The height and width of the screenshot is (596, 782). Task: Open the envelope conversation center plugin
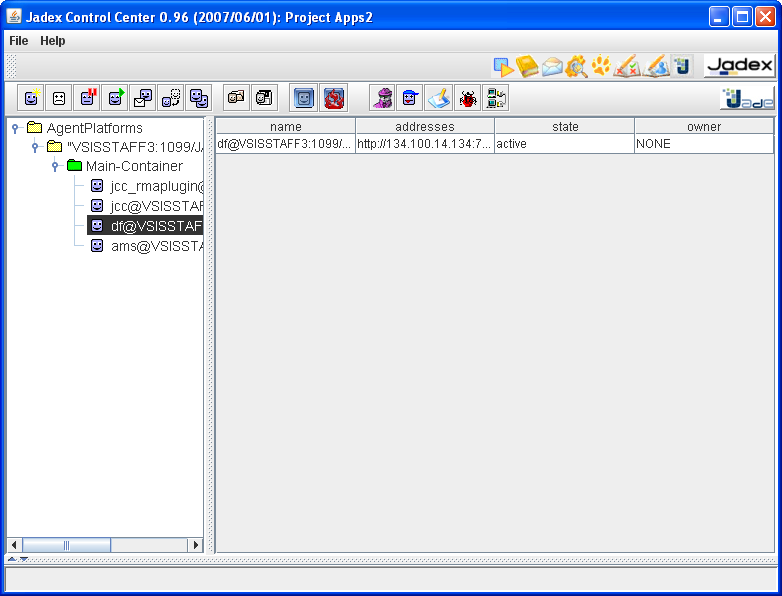coord(552,66)
